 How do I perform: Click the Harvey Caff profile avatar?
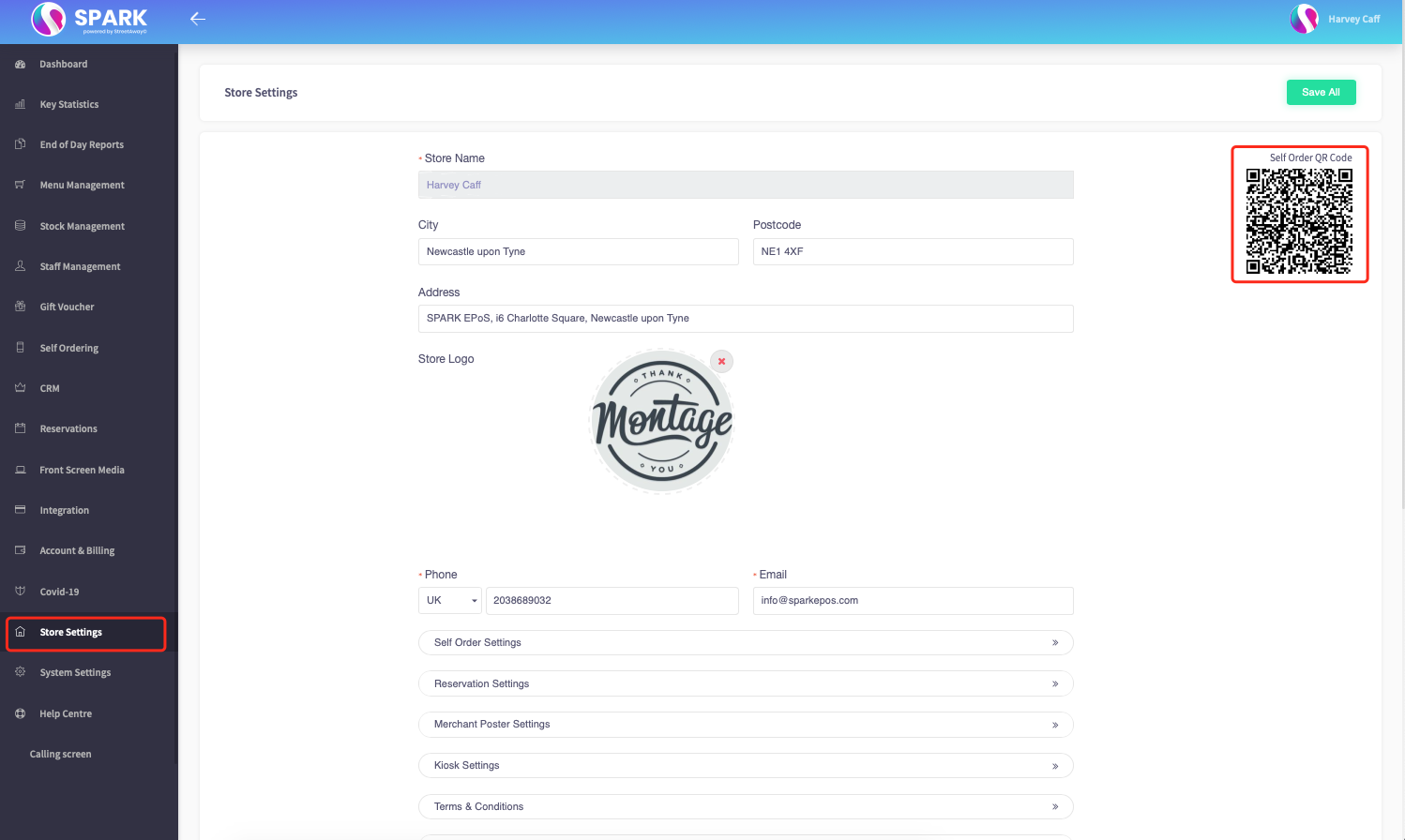click(x=1304, y=19)
